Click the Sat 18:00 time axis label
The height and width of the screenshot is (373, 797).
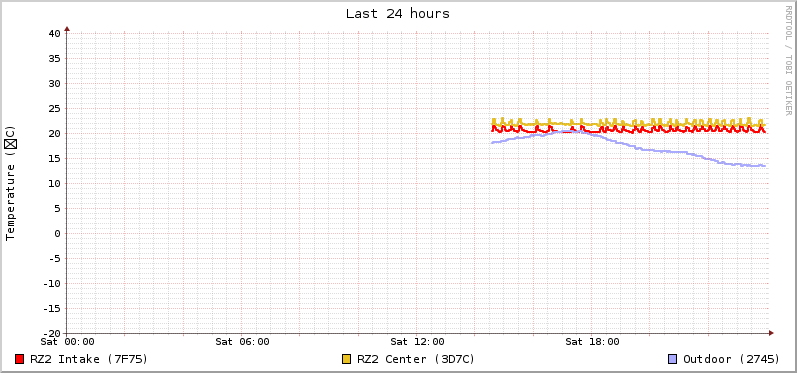(x=592, y=342)
